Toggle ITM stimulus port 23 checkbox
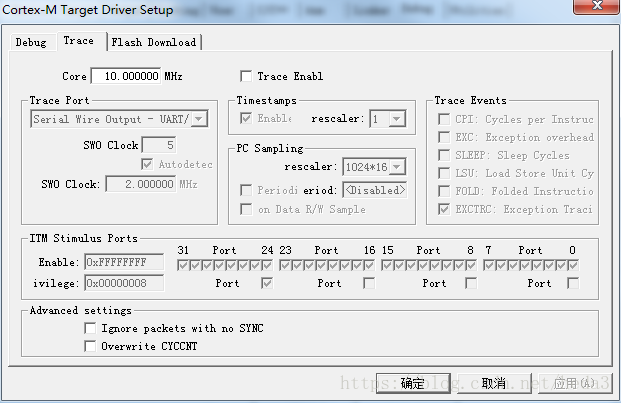Screen dimensions: 621x403 click(x=285, y=265)
